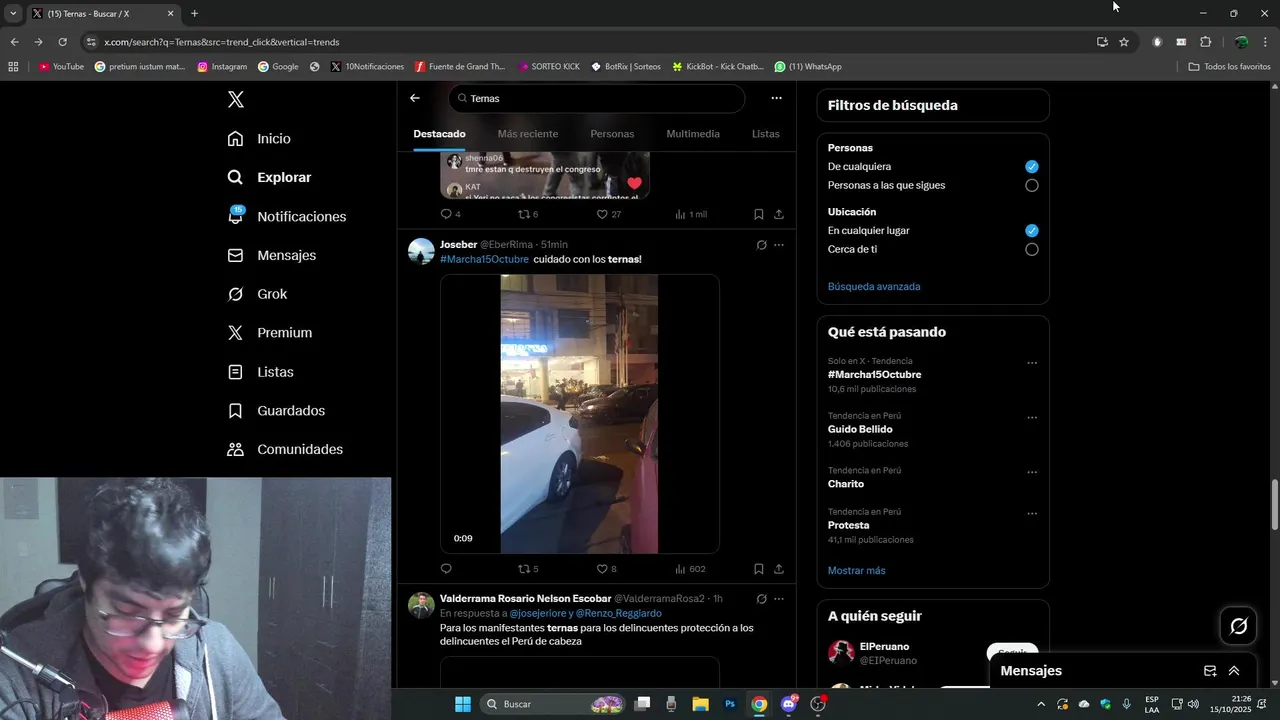
Task: Switch to Listas search tab
Action: pyautogui.click(x=766, y=134)
